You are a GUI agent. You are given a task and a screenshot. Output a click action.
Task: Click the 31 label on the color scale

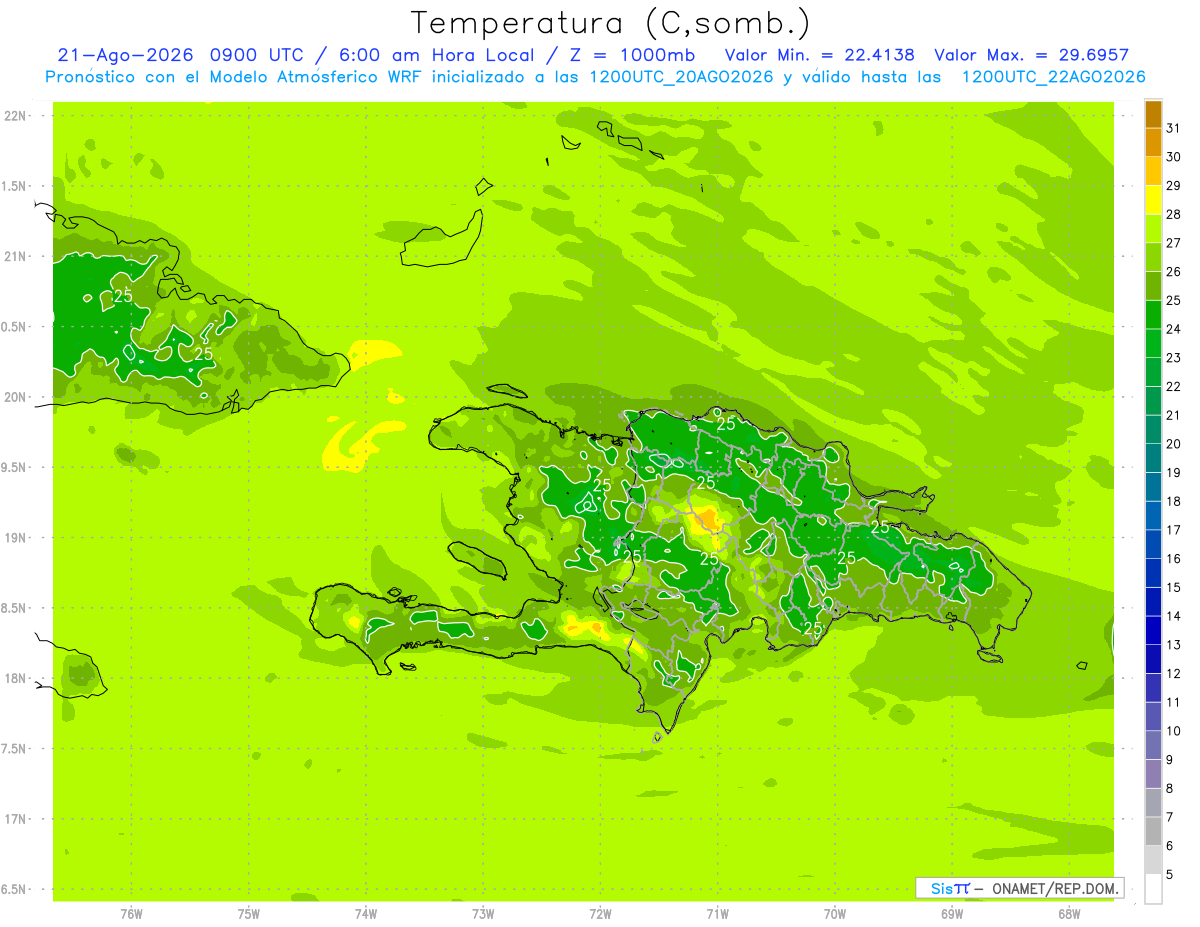click(x=1174, y=128)
